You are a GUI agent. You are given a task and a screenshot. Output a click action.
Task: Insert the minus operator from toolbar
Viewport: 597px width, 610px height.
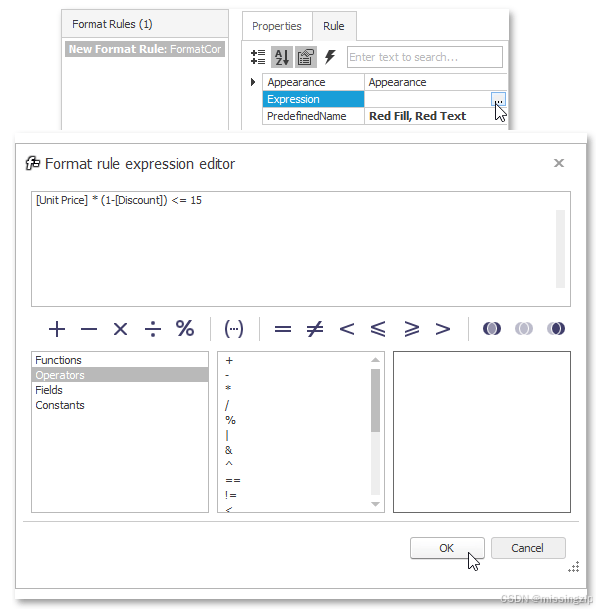(89, 329)
